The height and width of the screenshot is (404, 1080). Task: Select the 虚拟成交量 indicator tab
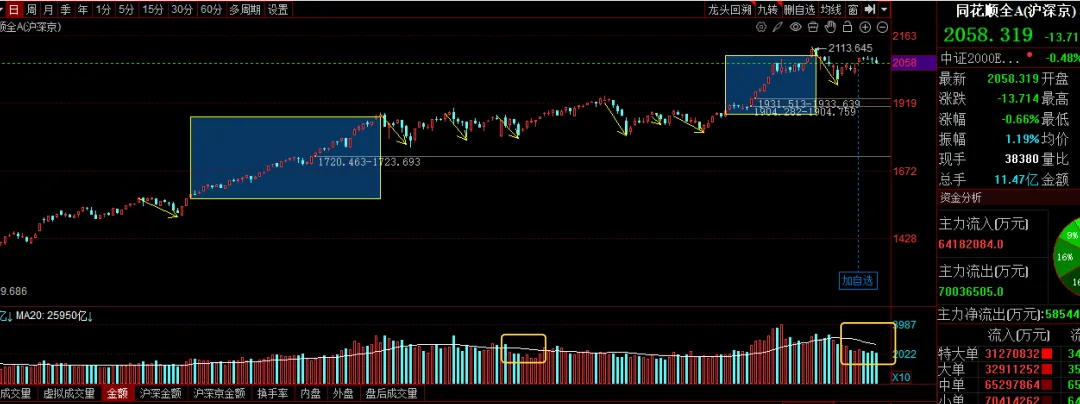click(68, 394)
